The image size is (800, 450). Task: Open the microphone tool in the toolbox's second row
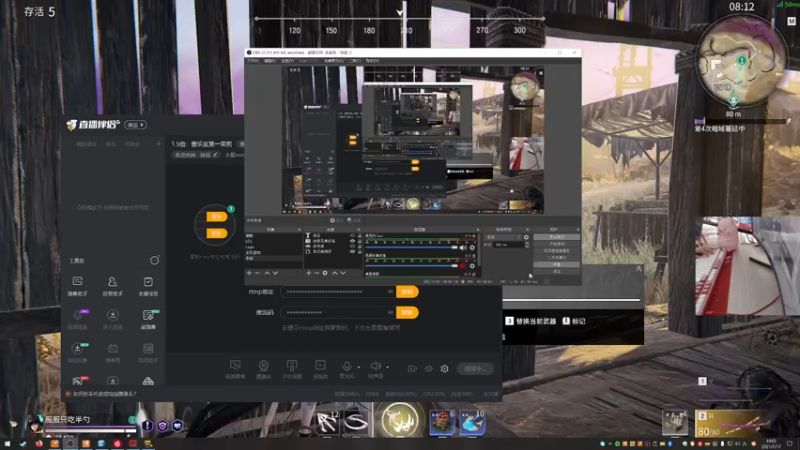coord(78,315)
